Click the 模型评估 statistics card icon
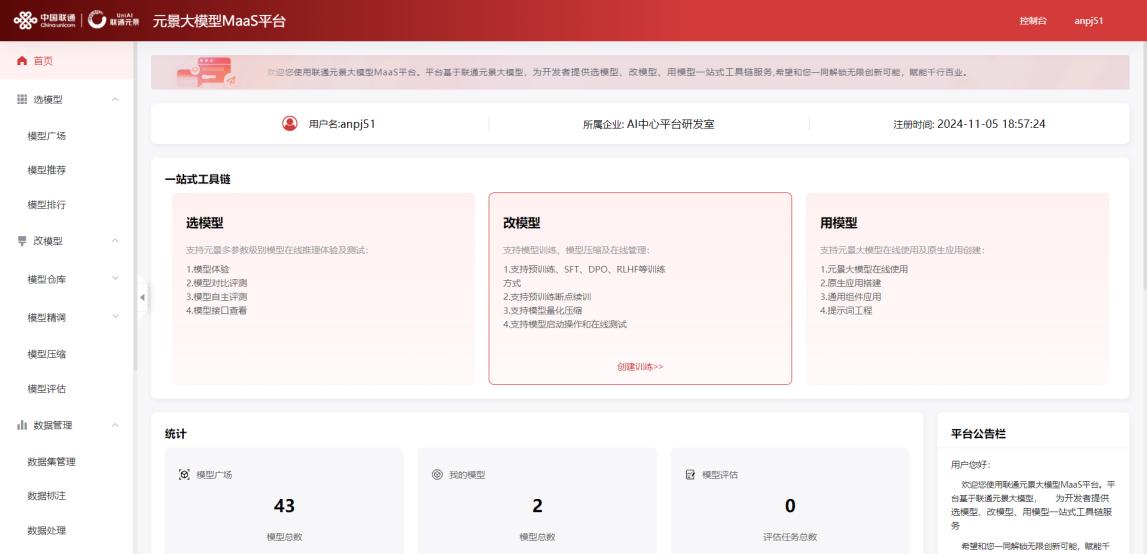Image resolution: width=1147 pixels, height=554 pixels. tap(691, 475)
